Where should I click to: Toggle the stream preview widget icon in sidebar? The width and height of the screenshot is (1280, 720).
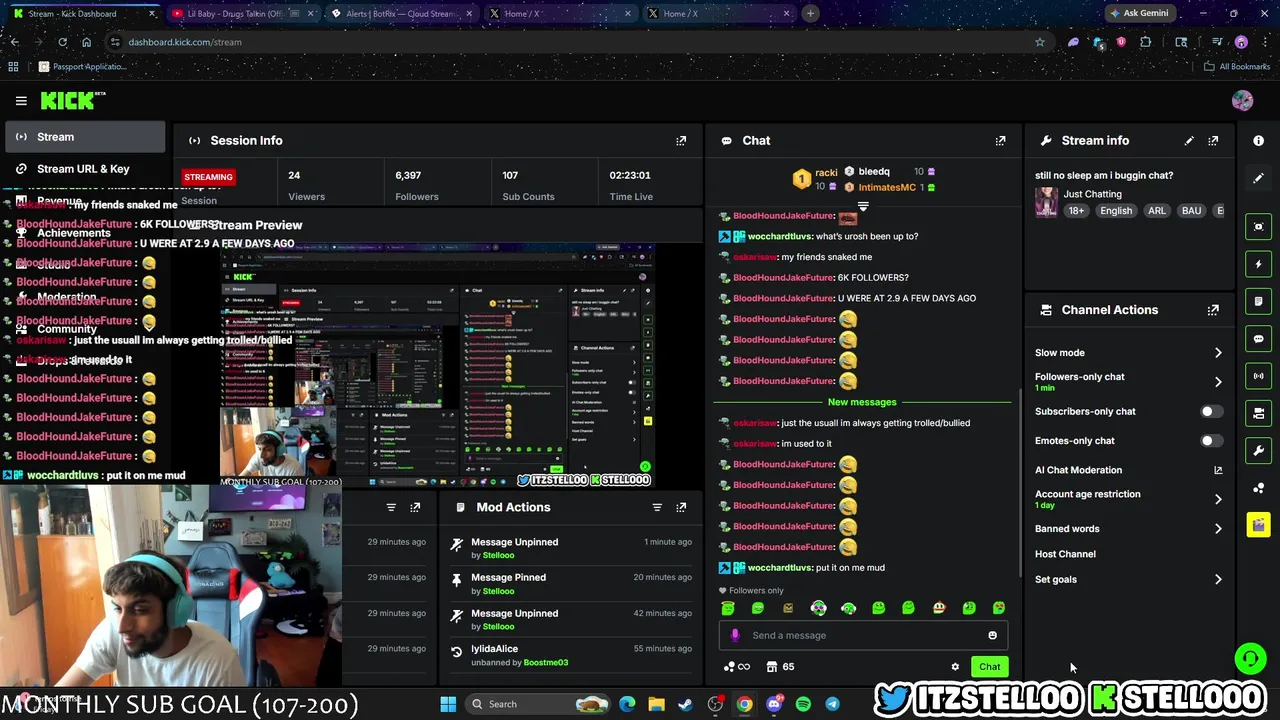pos(1258,227)
